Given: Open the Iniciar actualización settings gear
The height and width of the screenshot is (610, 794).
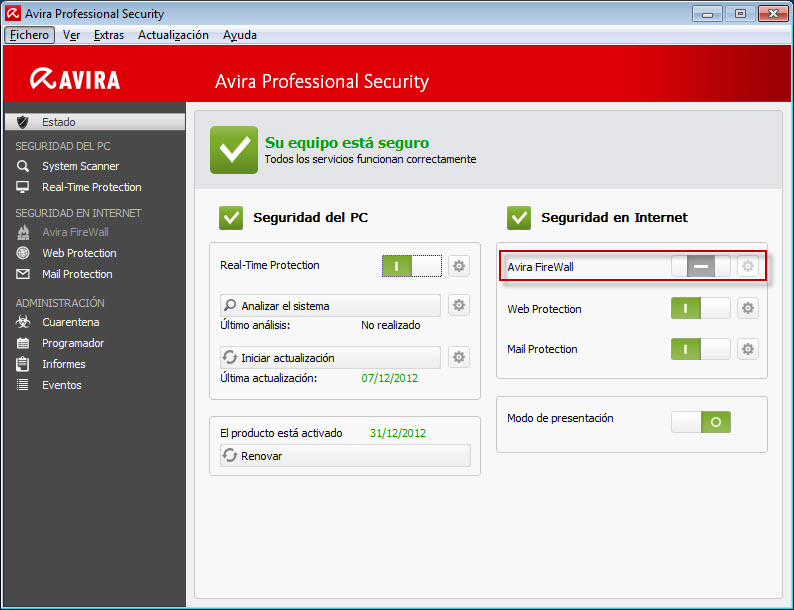Looking at the screenshot, I should click(x=459, y=357).
